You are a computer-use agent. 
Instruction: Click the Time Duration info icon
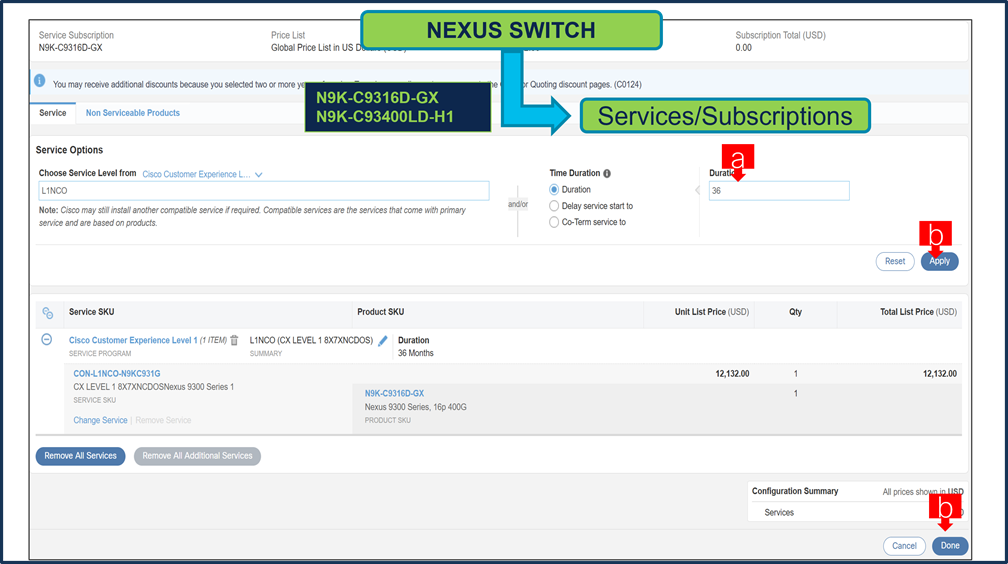607,174
